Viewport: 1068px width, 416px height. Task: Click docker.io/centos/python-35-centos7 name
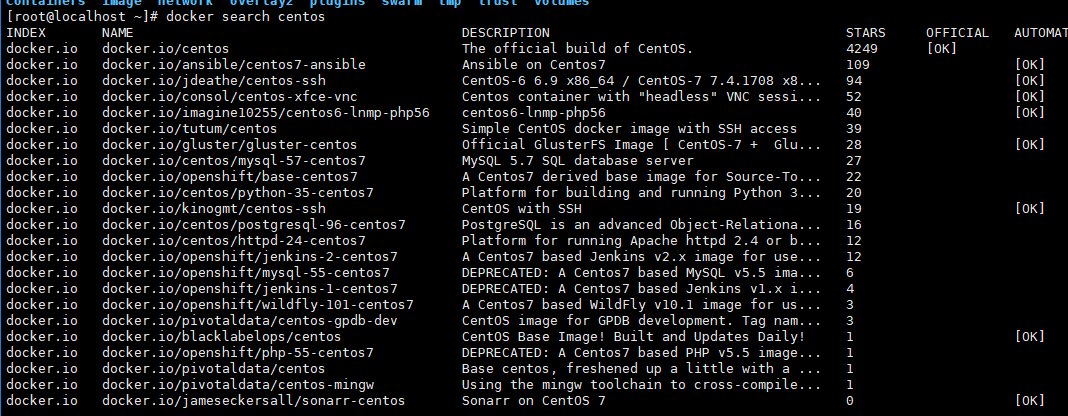[238, 193]
